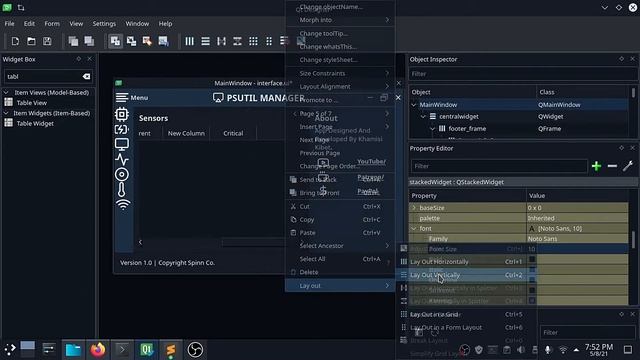Viewport: 640px width, 360px height.
Task: Open Firefox from the taskbar
Action: [98, 350]
